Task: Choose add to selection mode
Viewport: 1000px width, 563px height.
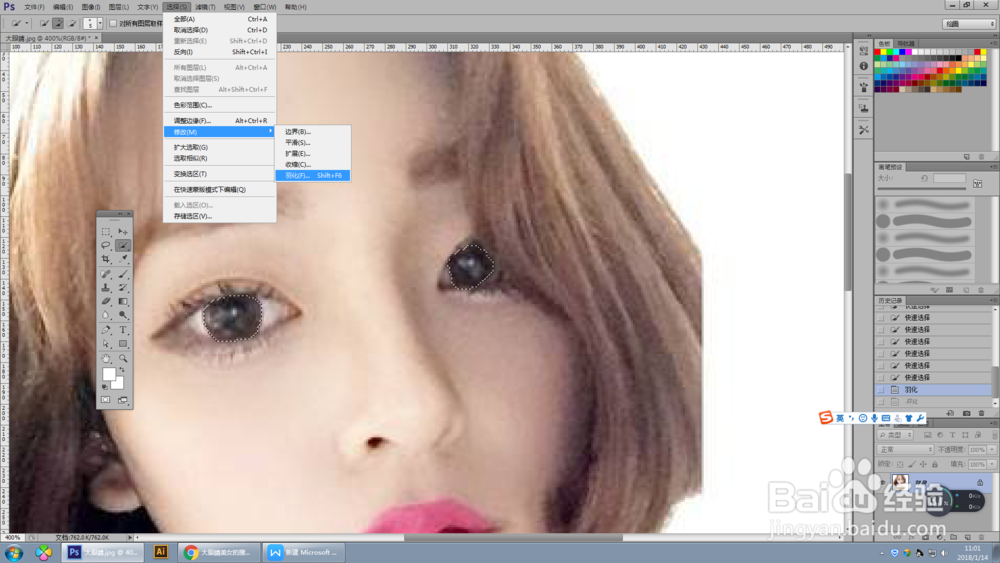Action: tap(58, 24)
